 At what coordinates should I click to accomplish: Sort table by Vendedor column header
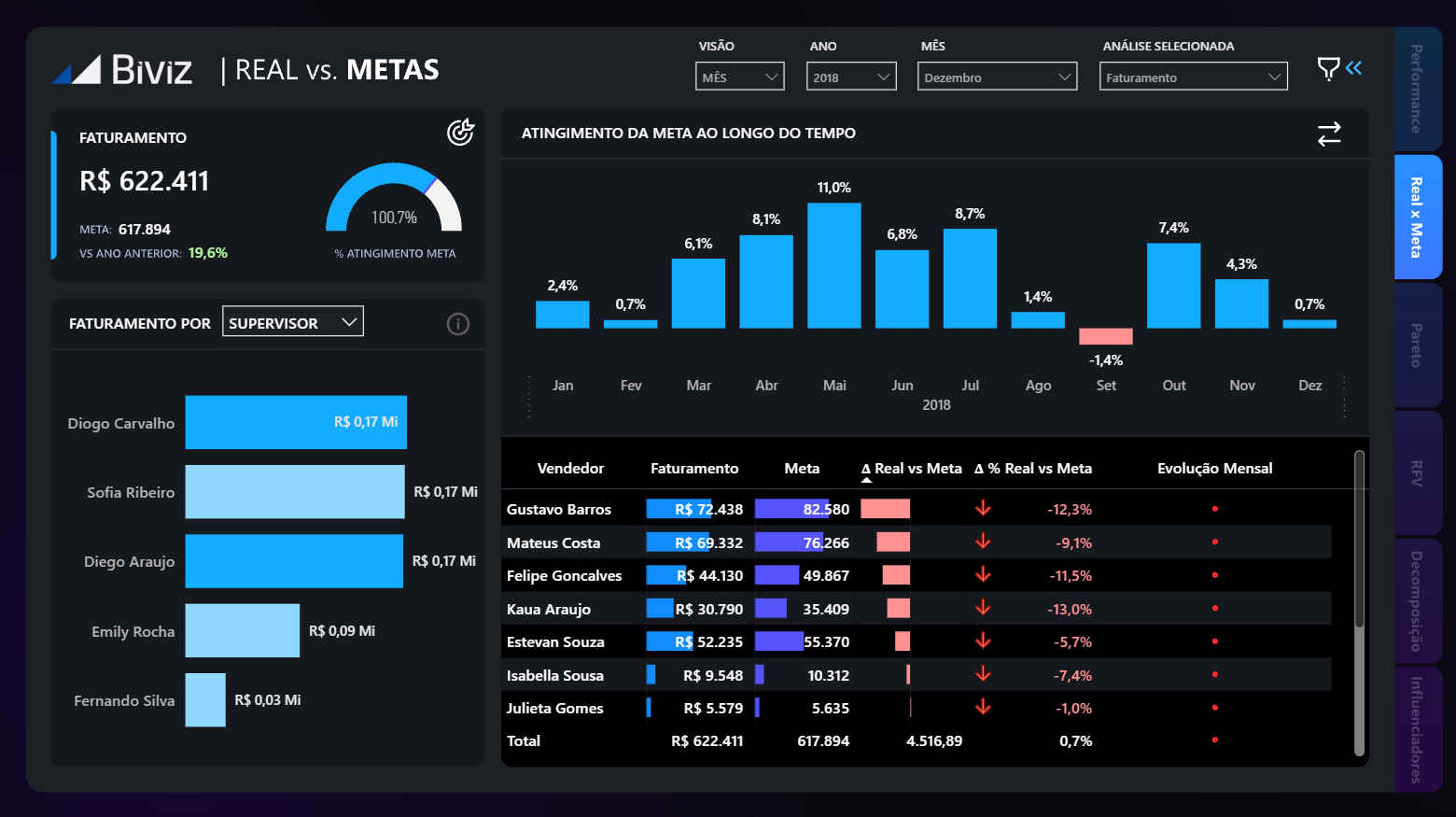coord(570,469)
